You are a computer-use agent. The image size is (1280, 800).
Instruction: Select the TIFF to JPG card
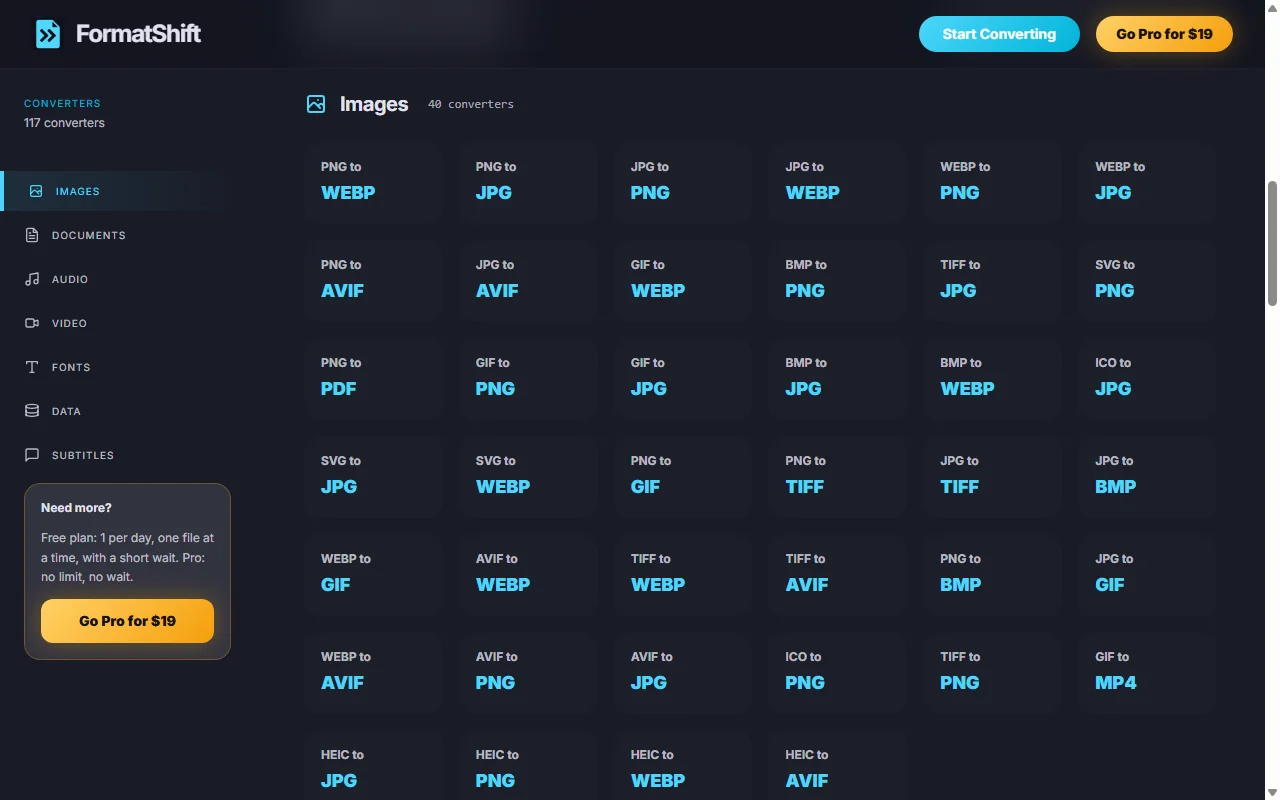[x=993, y=279]
